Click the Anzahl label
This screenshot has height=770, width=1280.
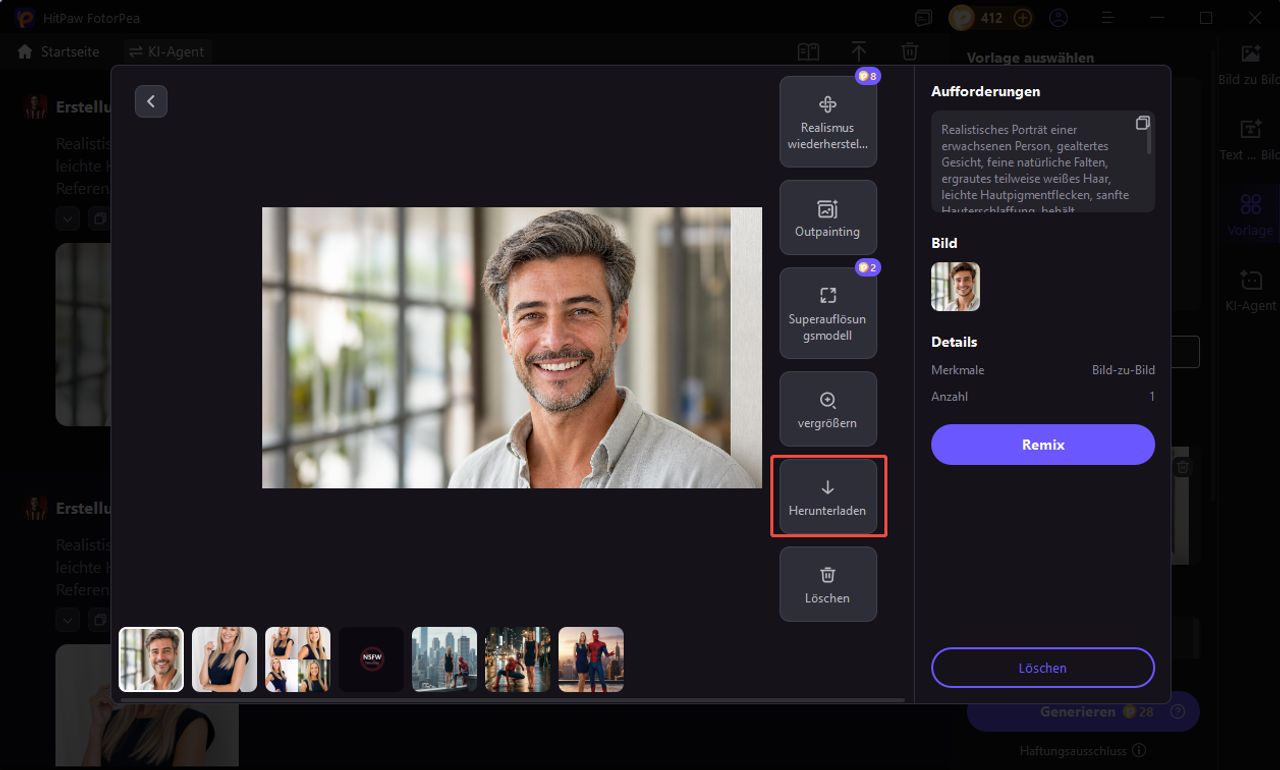tap(949, 396)
